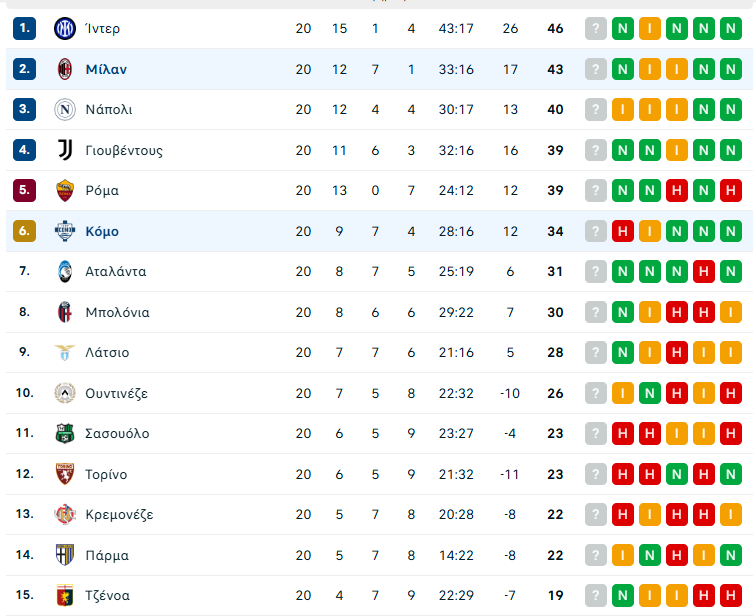
Task: Click the Roma crest icon
Action: pyautogui.click(x=65, y=190)
